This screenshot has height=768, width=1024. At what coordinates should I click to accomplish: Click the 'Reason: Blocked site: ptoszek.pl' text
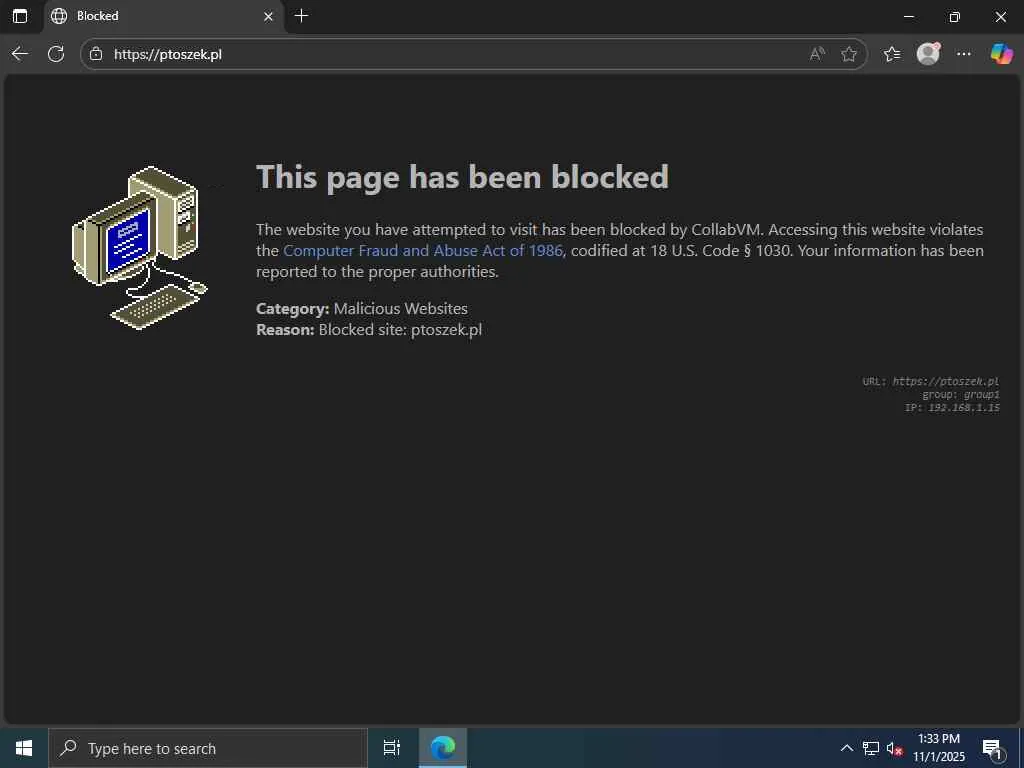pos(369,330)
